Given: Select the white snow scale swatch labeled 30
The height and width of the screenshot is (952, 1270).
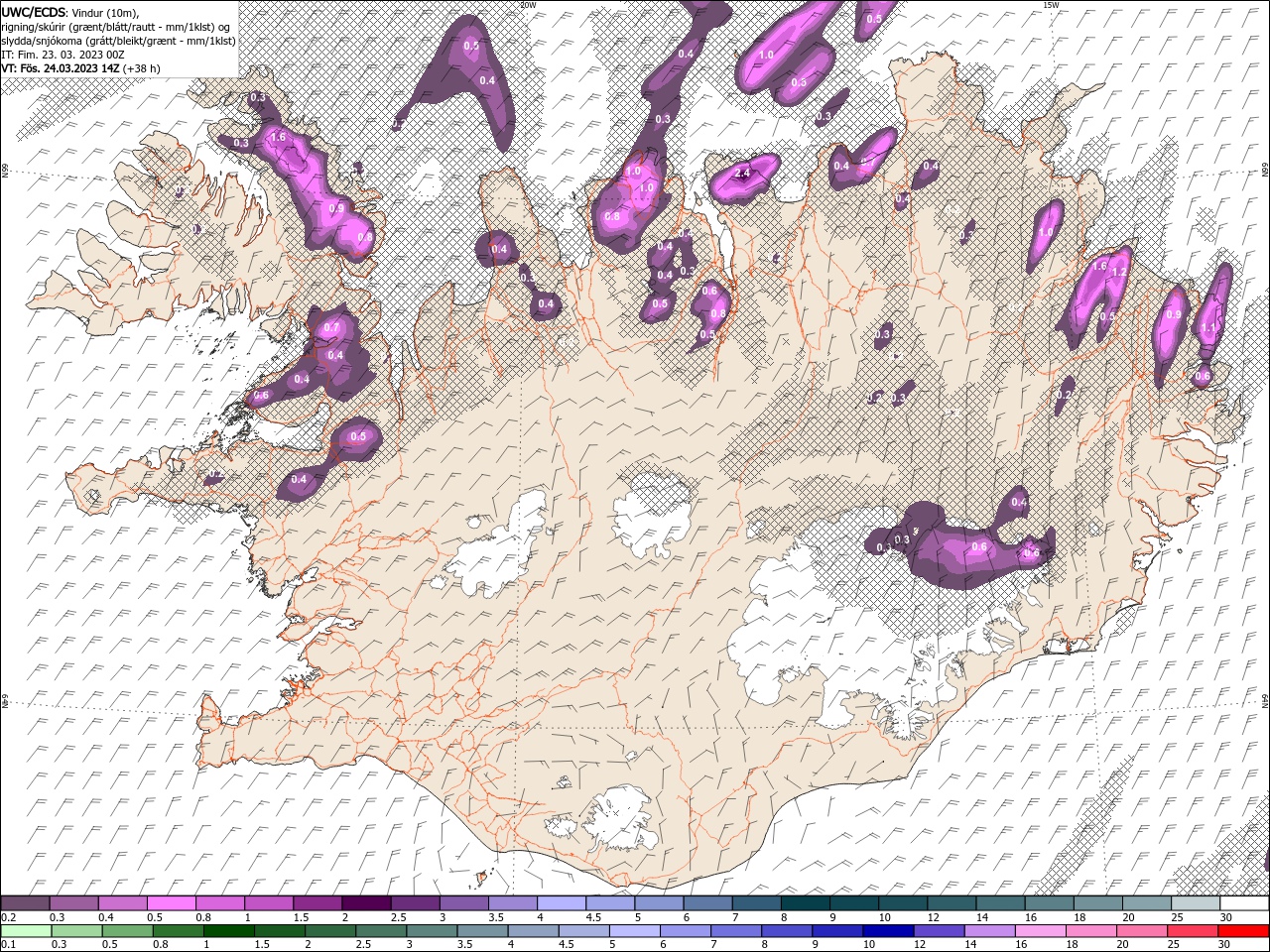Looking at the screenshot, I should coord(1243,903).
